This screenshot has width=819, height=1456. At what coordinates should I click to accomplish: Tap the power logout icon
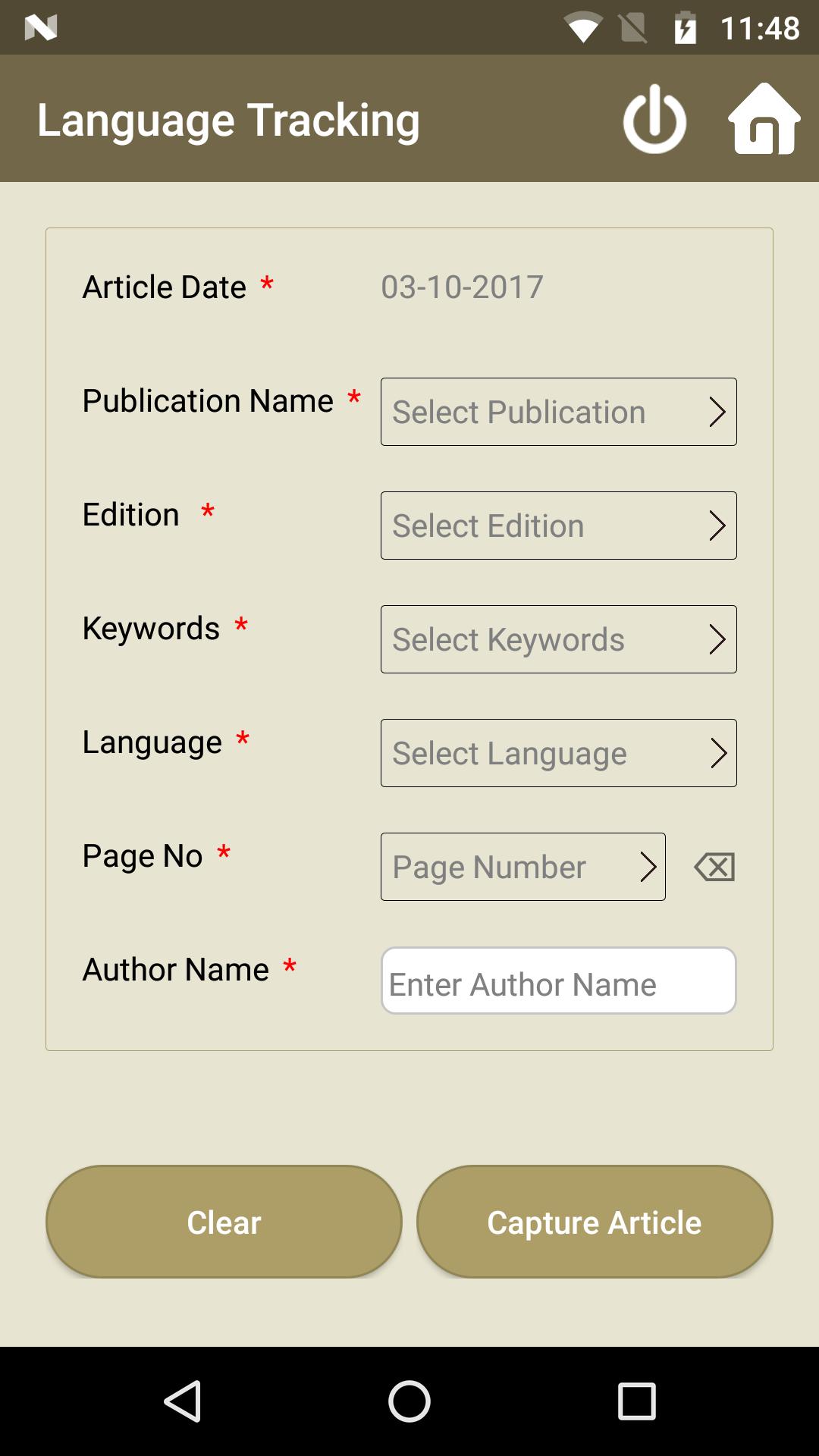coord(654,119)
